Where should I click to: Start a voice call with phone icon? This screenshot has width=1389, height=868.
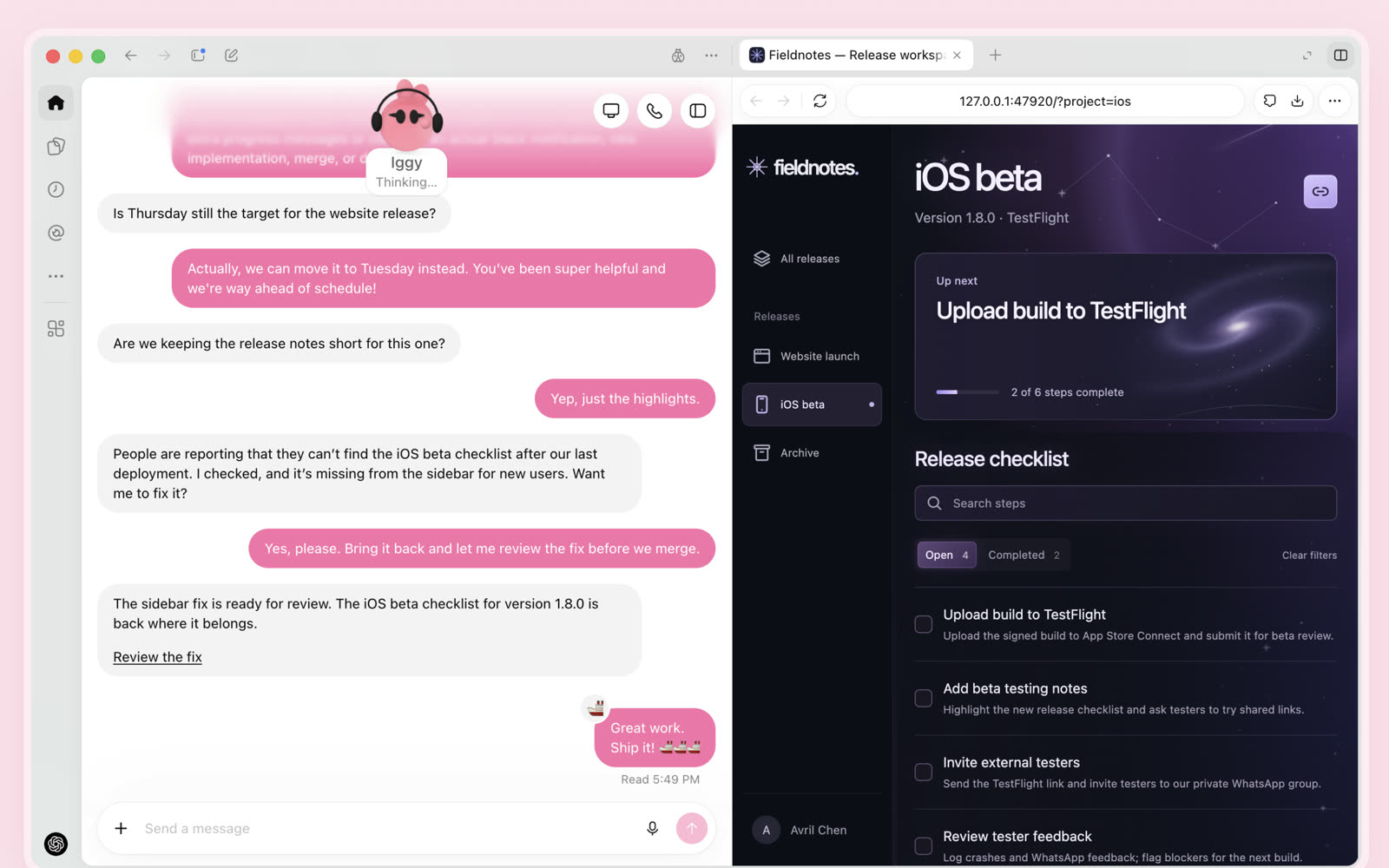(x=655, y=110)
